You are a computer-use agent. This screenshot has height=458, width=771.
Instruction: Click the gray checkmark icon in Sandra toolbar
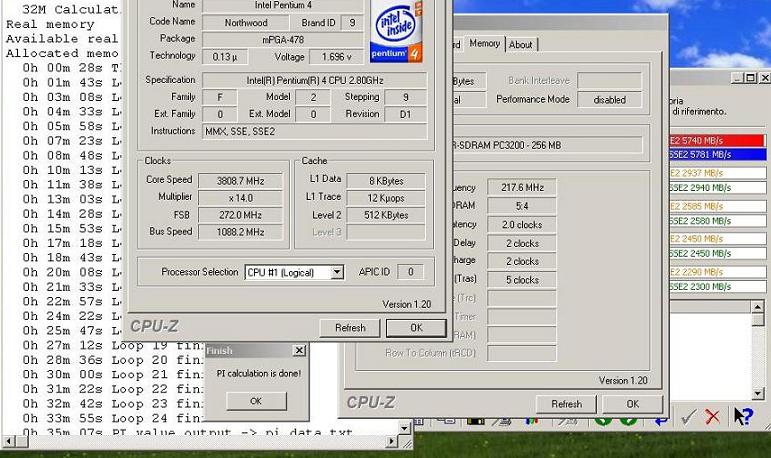tap(688, 417)
